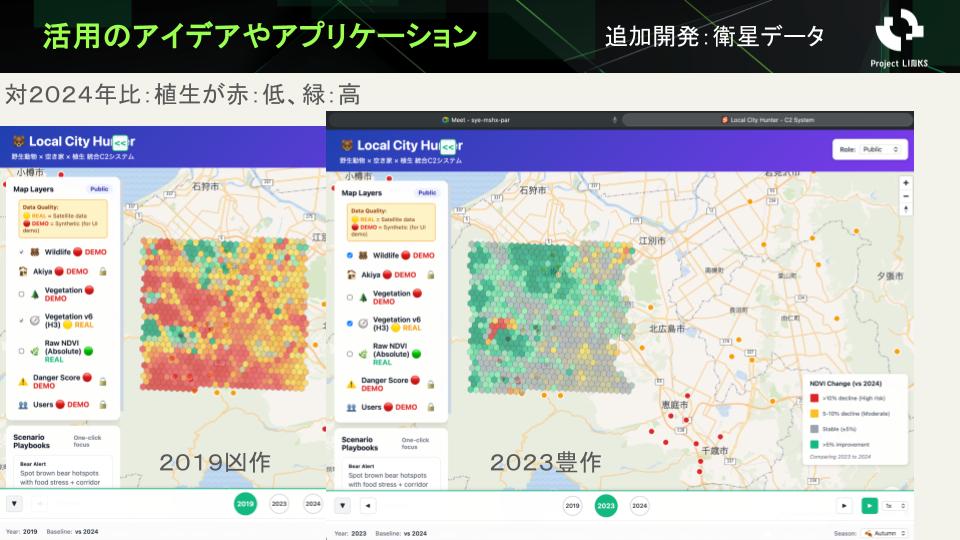Click the Vegetation tree icon in the 2023 layer list
Image resolution: width=960 pixels, height=540 pixels.
click(363, 298)
